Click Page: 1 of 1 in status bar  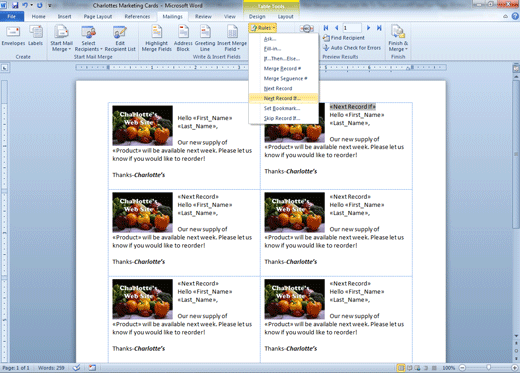tap(16, 368)
